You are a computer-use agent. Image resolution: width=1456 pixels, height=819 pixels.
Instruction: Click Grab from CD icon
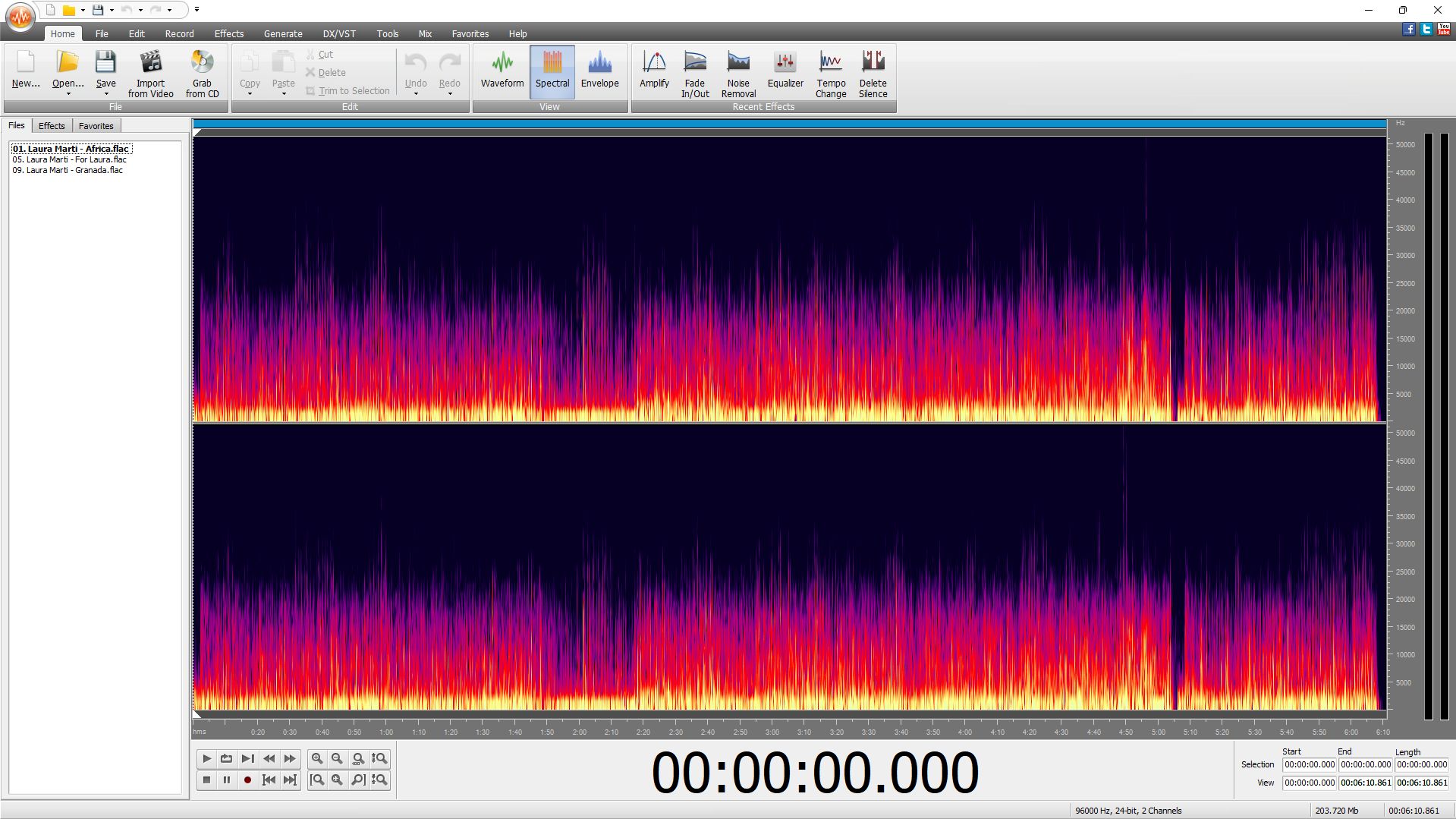[x=202, y=73]
